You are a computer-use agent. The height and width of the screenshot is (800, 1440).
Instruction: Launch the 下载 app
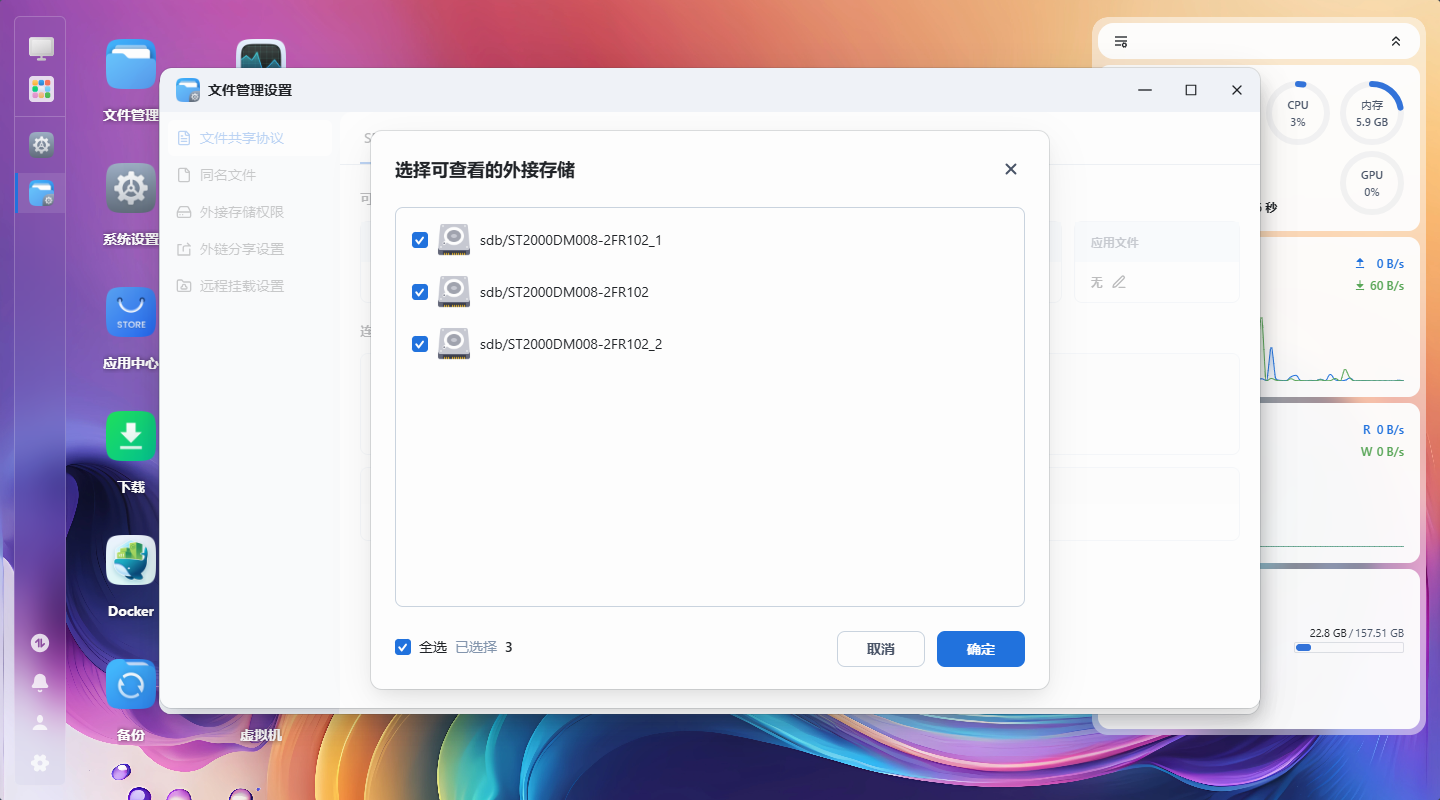click(130, 436)
